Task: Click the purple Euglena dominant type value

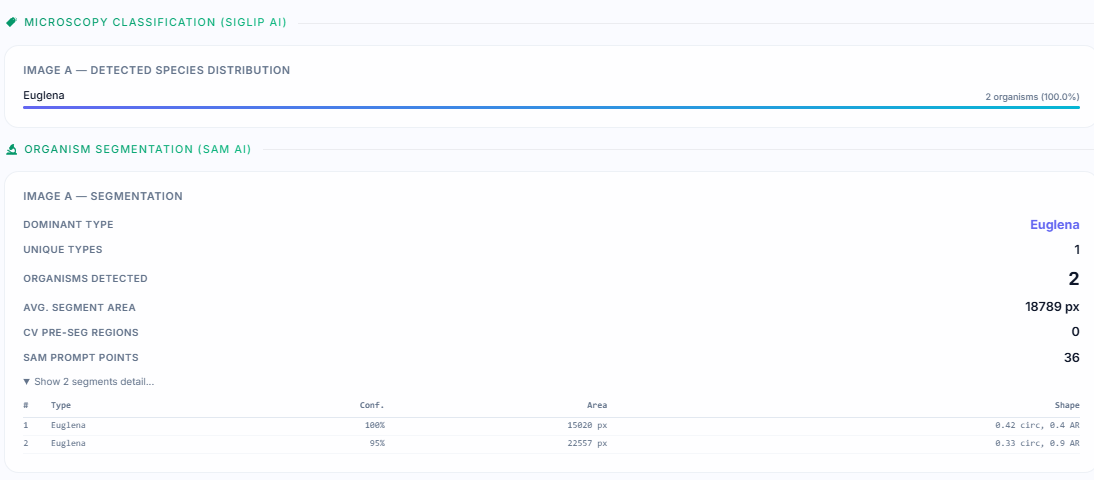Action: point(1054,225)
